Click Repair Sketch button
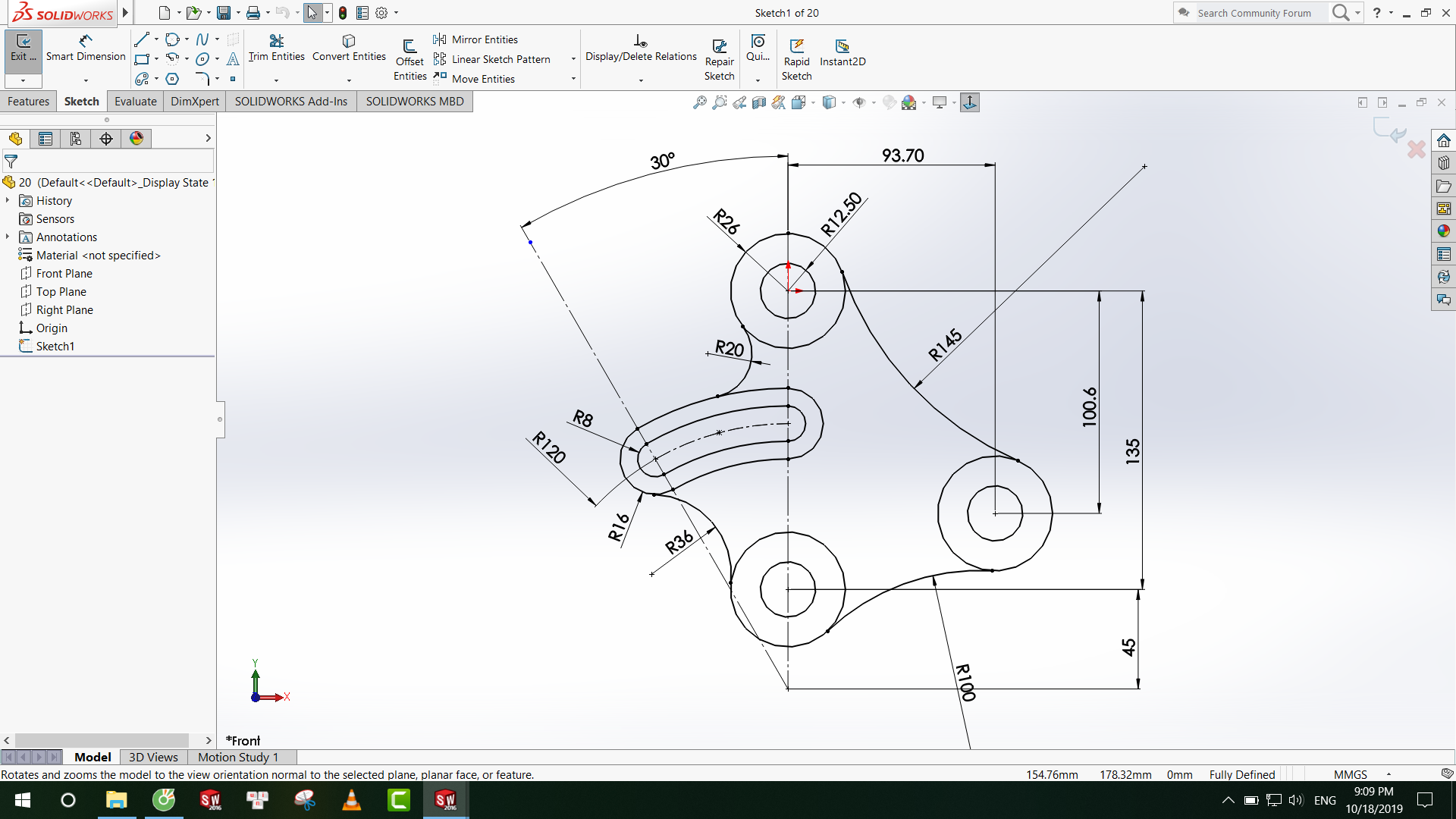This screenshot has height=819, width=1456. point(719,59)
